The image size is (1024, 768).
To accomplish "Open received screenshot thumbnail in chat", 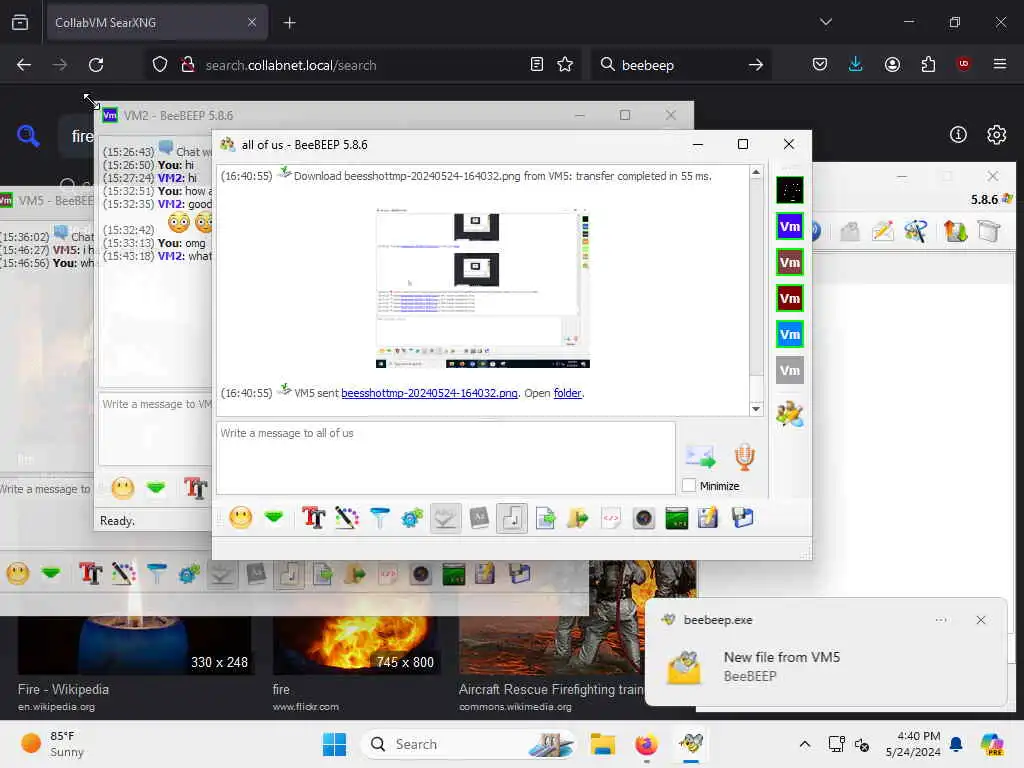I will 483,287.
